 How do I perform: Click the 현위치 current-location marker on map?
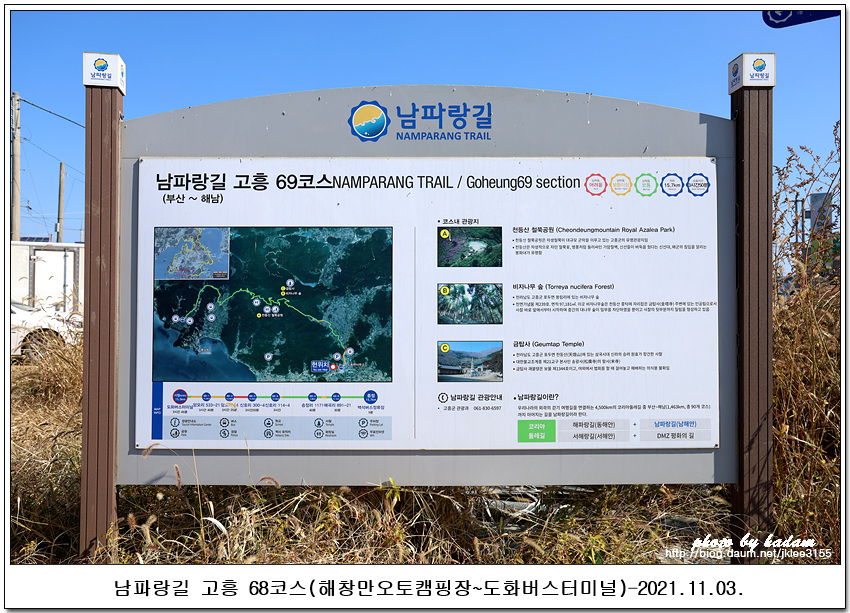(320, 365)
